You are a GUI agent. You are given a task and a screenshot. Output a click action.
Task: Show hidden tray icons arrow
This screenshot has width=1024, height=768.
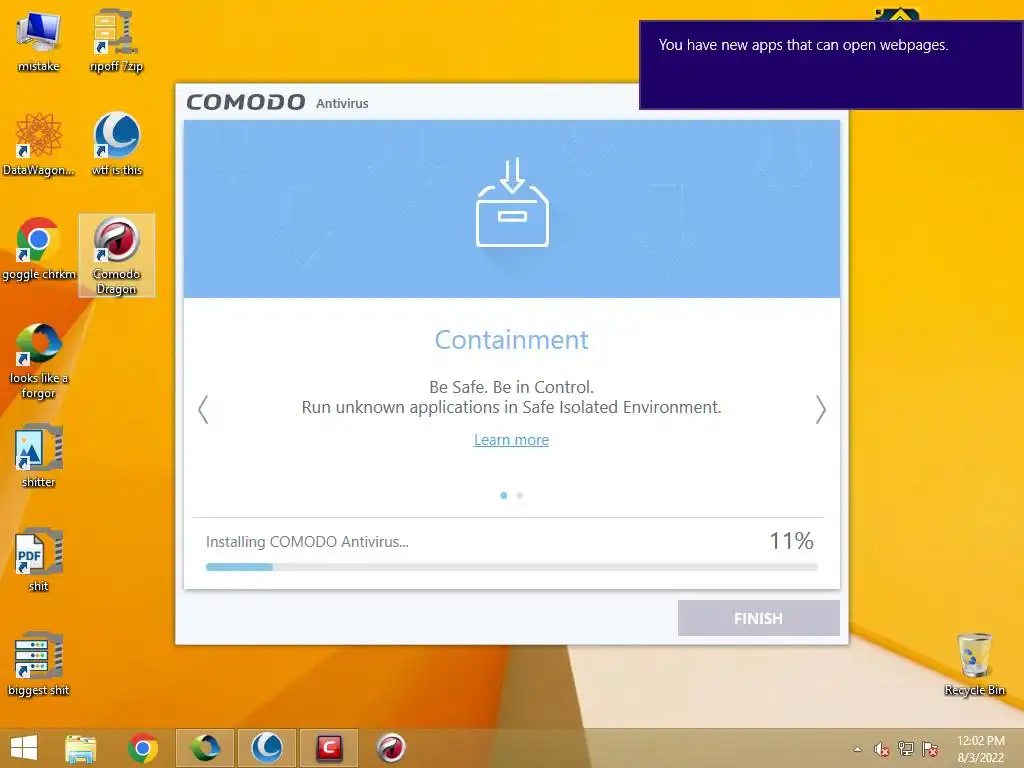[857, 749]
